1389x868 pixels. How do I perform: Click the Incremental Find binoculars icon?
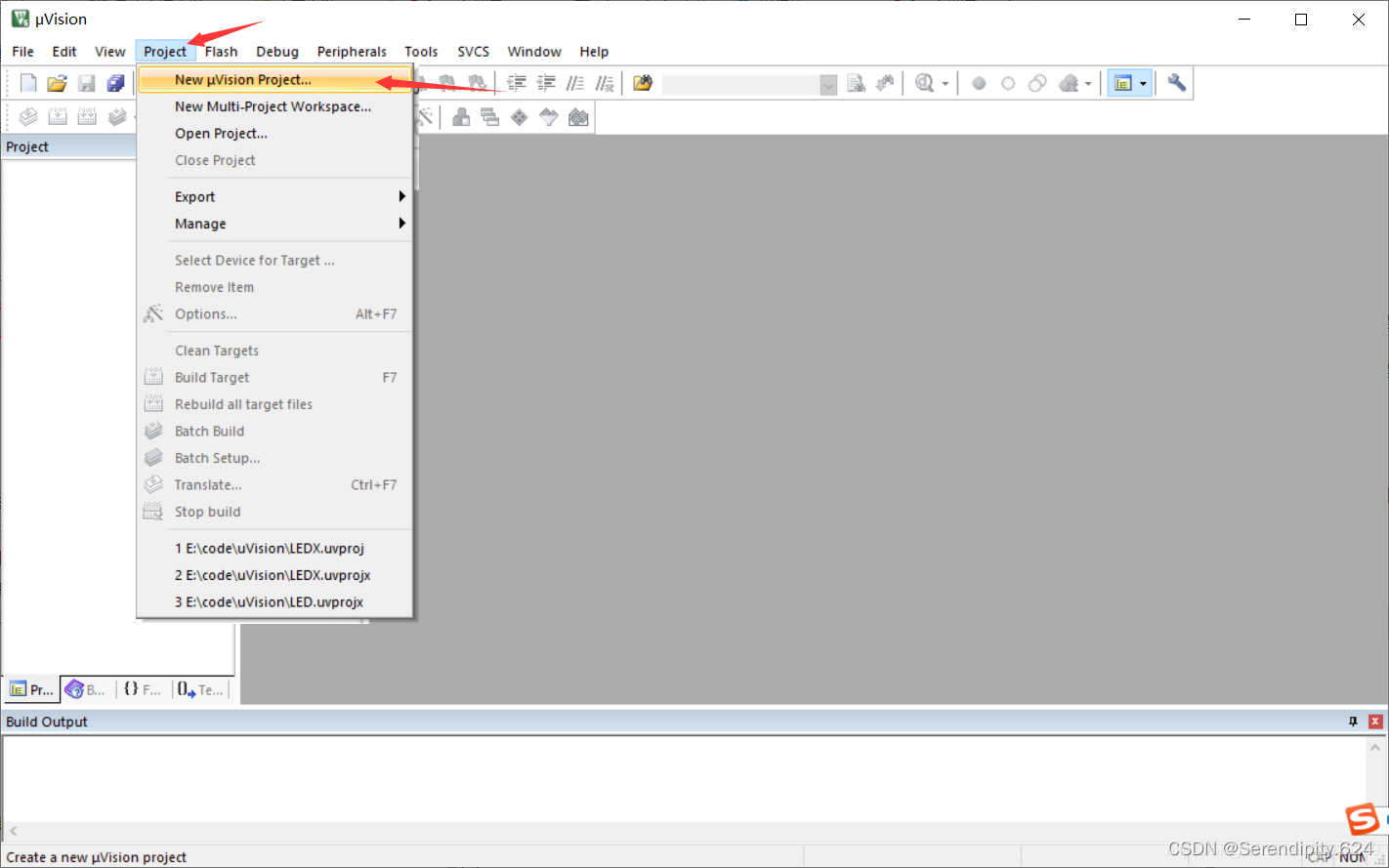(885, 84)
